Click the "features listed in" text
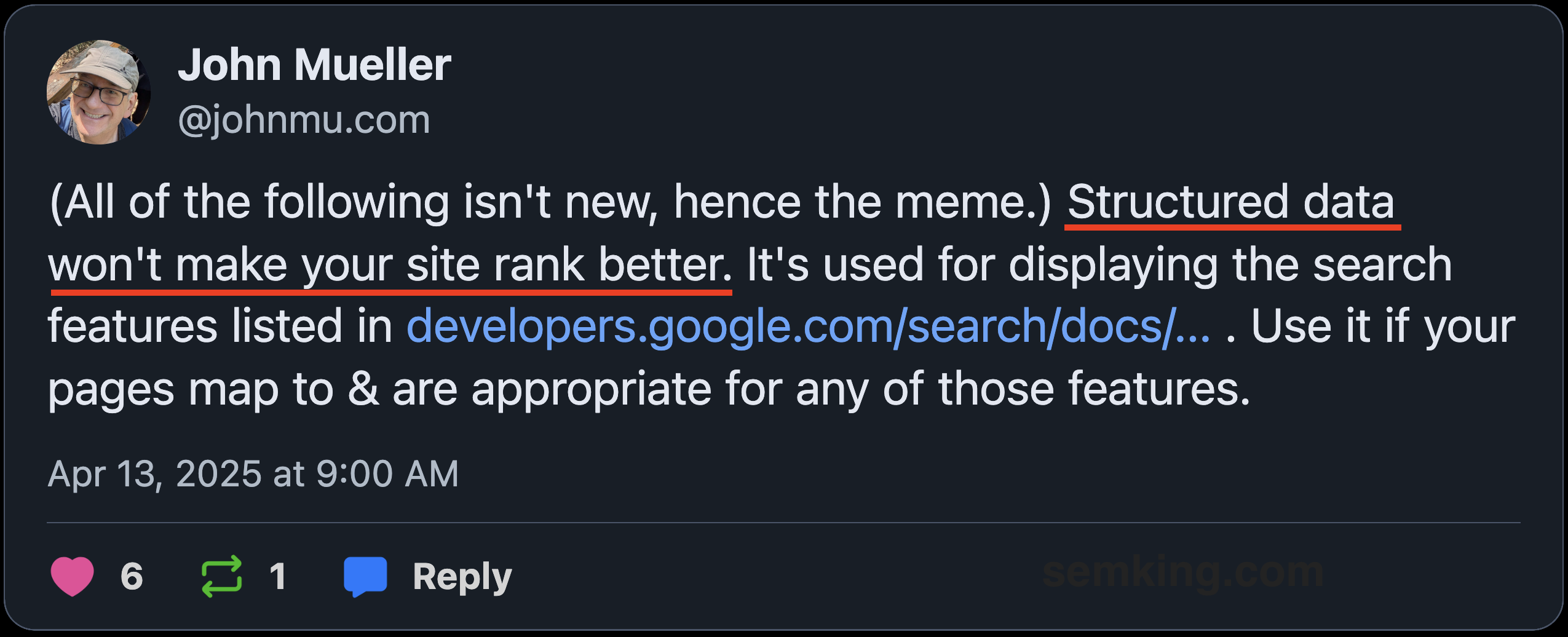This screenshot has height=637, width=1568. [x=220, y=326]
